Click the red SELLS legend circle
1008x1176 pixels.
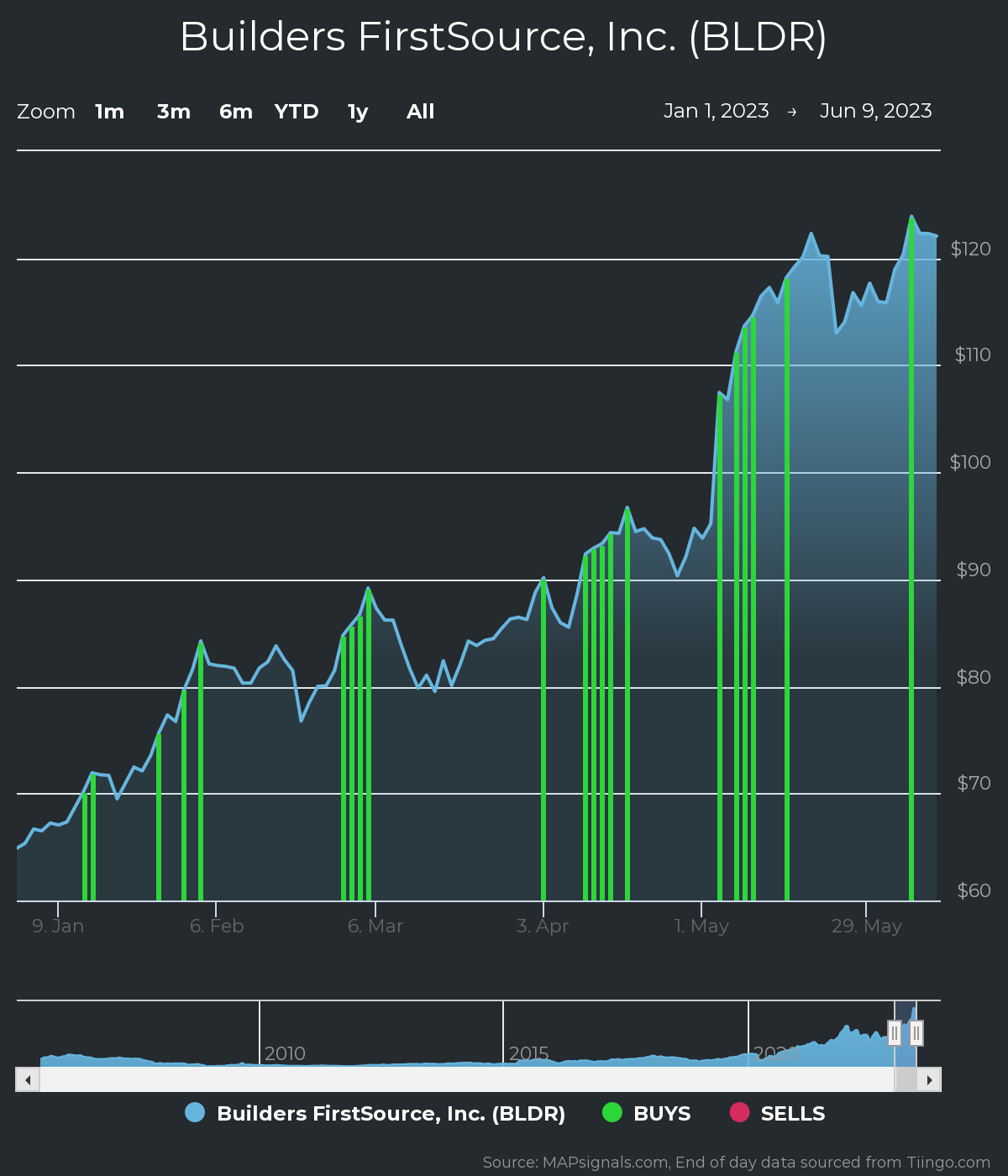pyautogui.click(x=738, y=1112)
